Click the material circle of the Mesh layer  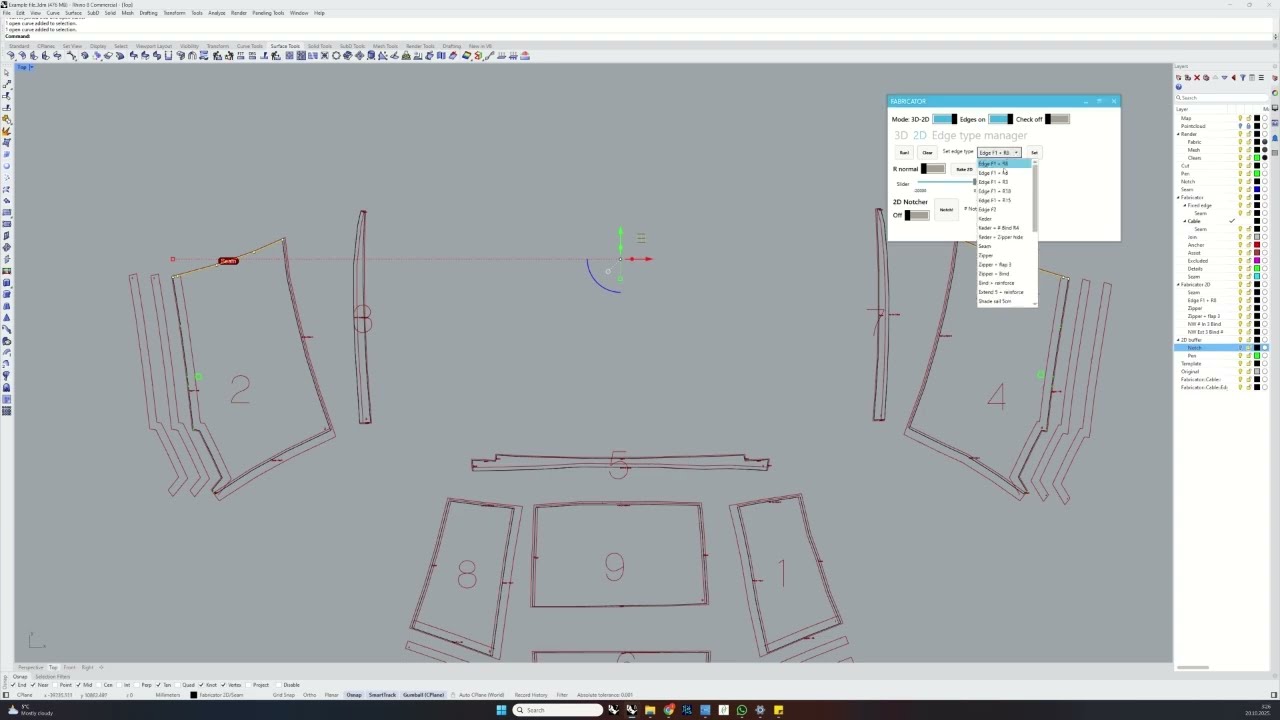(x=1265, y=150)
